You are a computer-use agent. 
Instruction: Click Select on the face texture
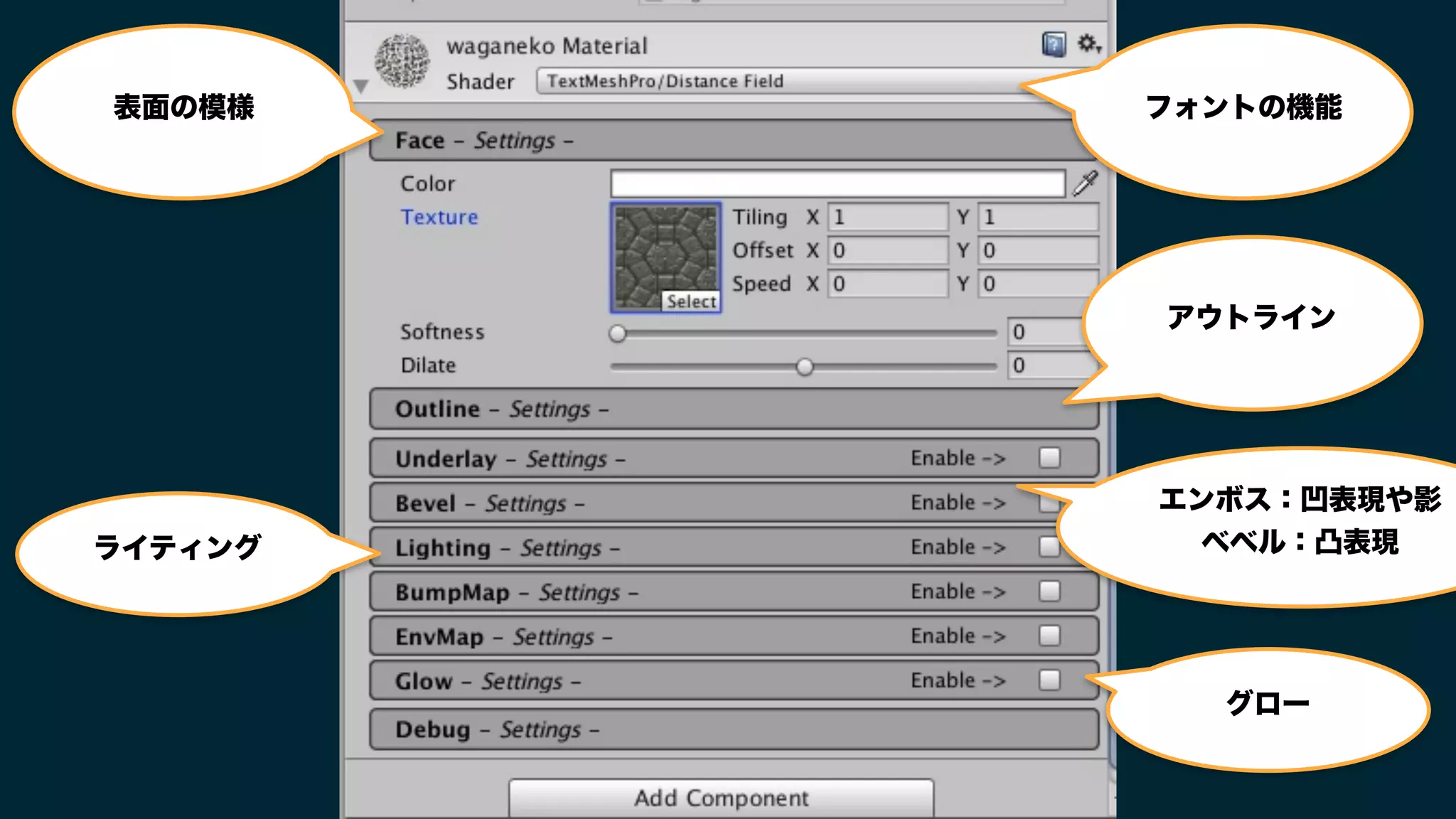point(691,302)
